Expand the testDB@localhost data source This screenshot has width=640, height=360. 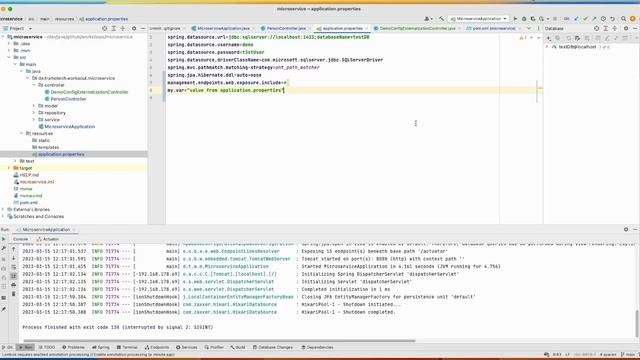pos(547,47)
